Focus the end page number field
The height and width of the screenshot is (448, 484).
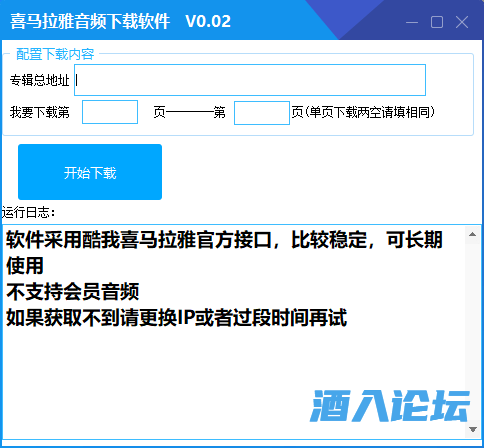point(262,113)
